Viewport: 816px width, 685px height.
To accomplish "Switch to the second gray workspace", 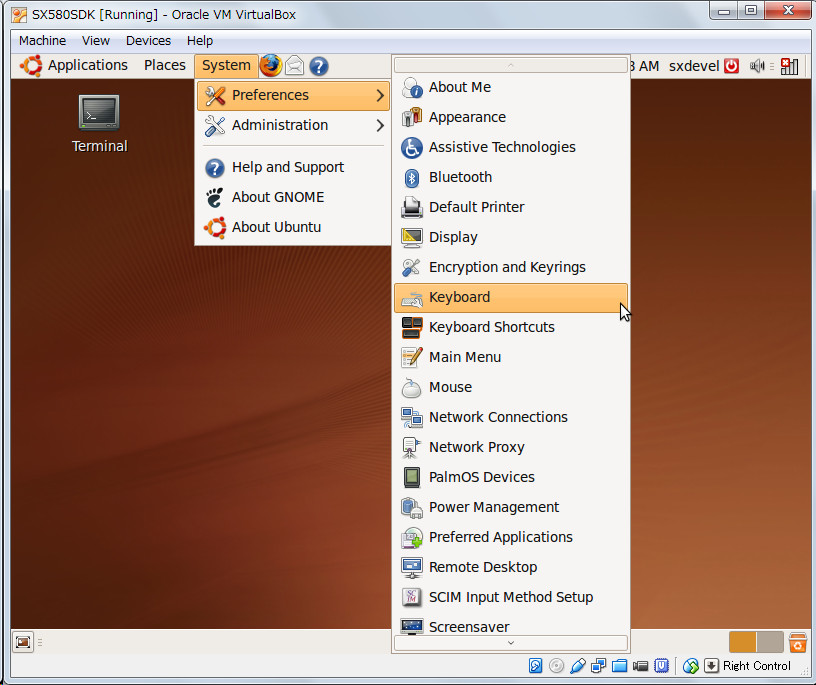I will click(770, 642).
